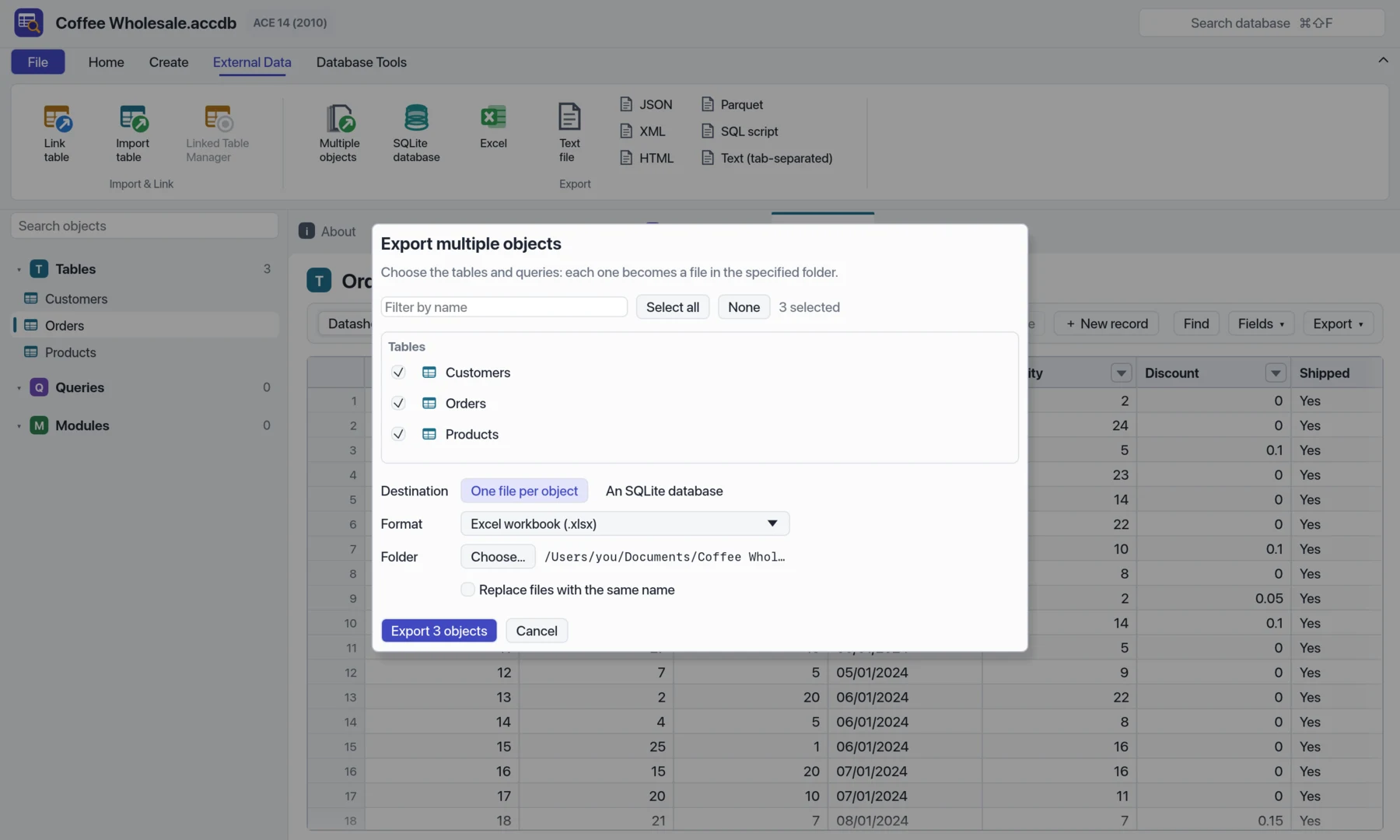Export as Parquet from ribbon
This screenshot has width=1400, height=840.
732,104
